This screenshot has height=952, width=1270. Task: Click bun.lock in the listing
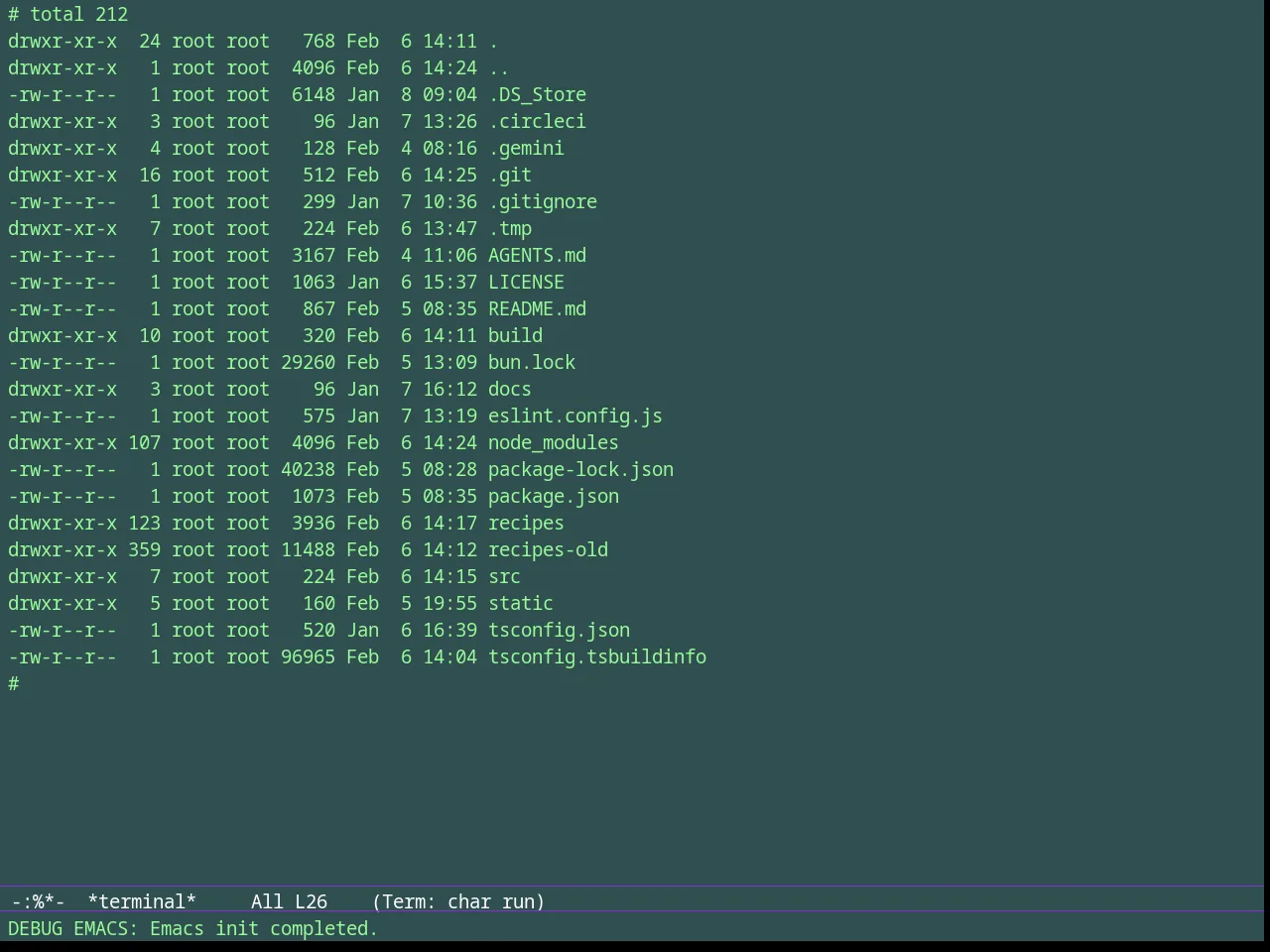[x=532, y=363]
